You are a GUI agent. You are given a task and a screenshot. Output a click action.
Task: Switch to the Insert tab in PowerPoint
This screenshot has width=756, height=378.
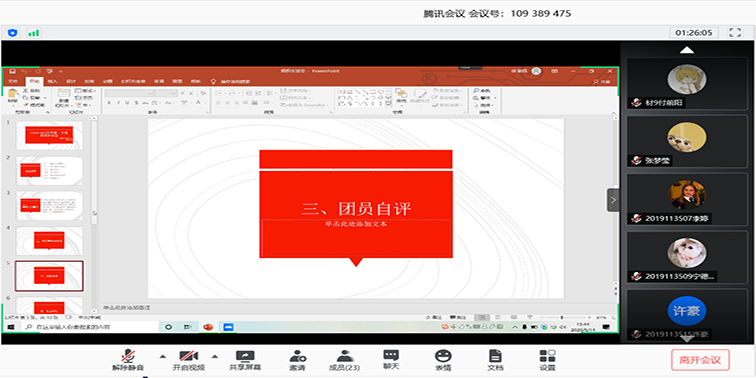pyautogui.click(x=52, y=81)
